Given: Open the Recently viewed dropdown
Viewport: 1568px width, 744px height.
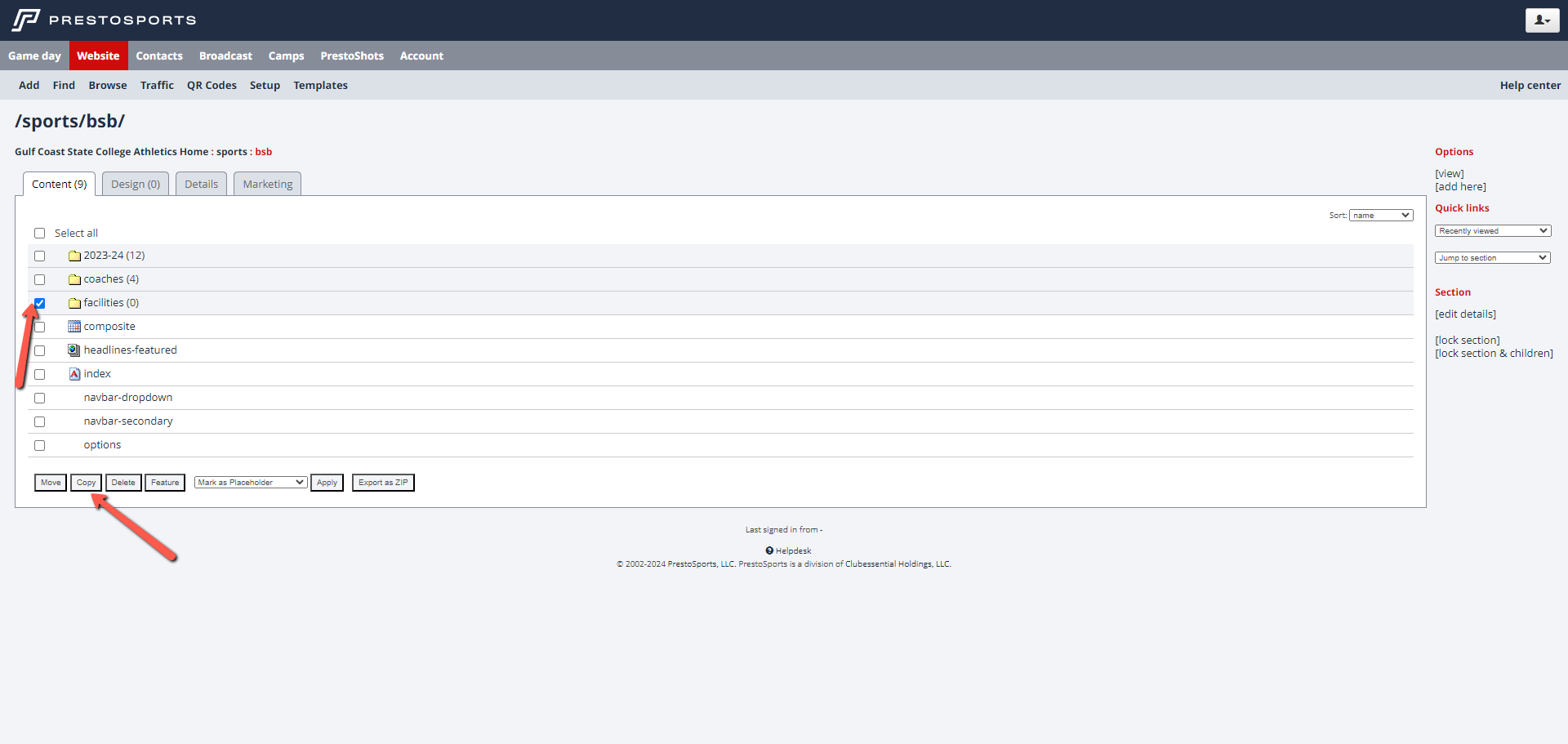Looking at the screenshot, I should point(1493,231).
